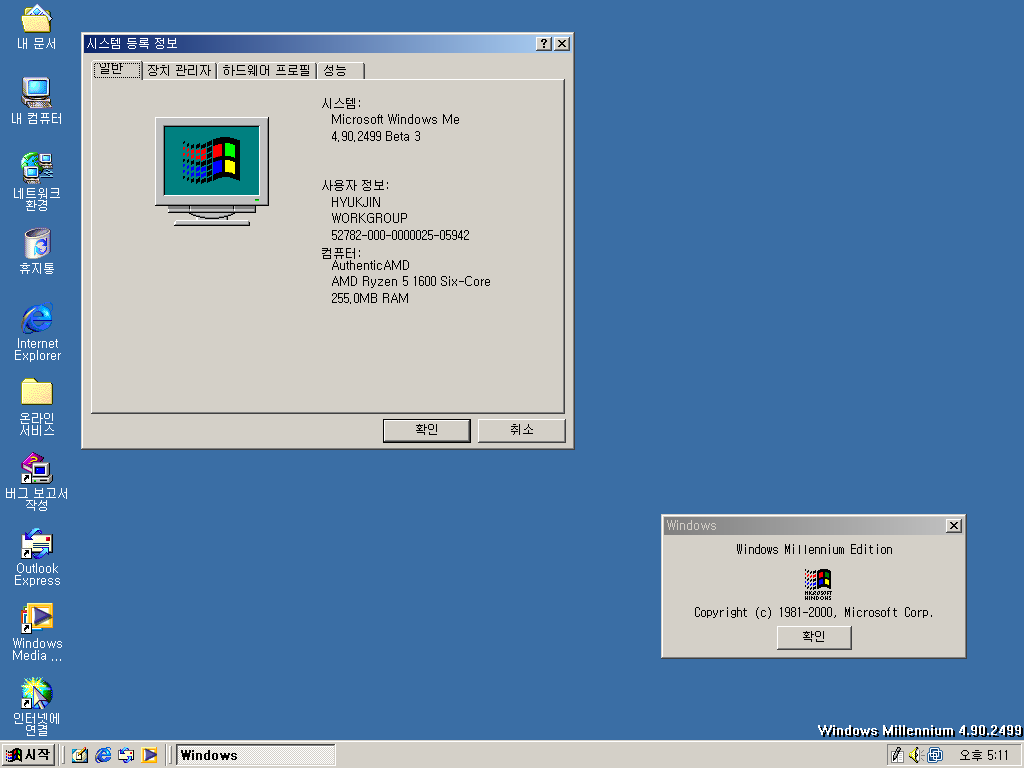Click Show Desktop quick launch icon
Viewport: 1024px width, 768px height.
80,755
